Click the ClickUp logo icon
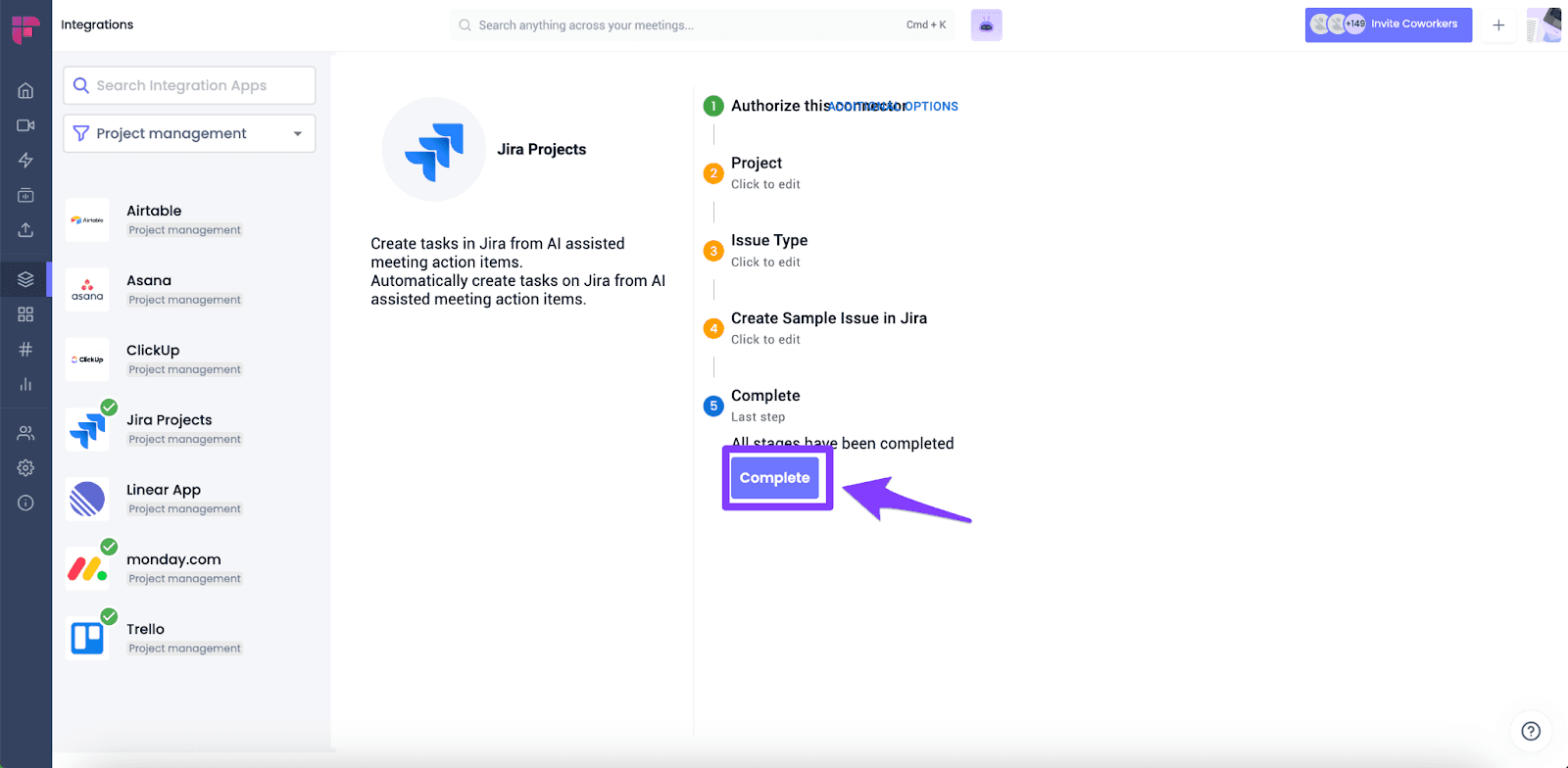The height and width of the screenshot is (768, 1568). 87,360
